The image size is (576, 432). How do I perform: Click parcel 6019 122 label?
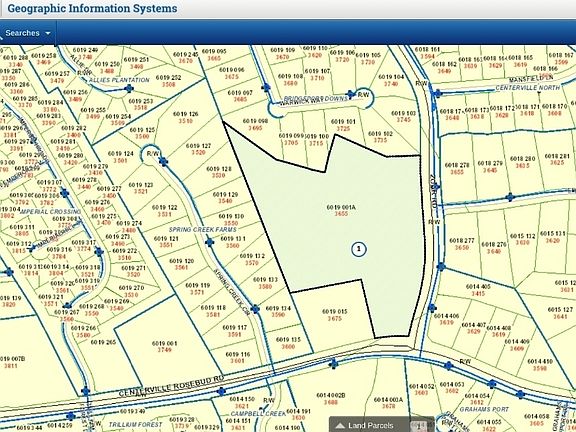coord(165,210)
